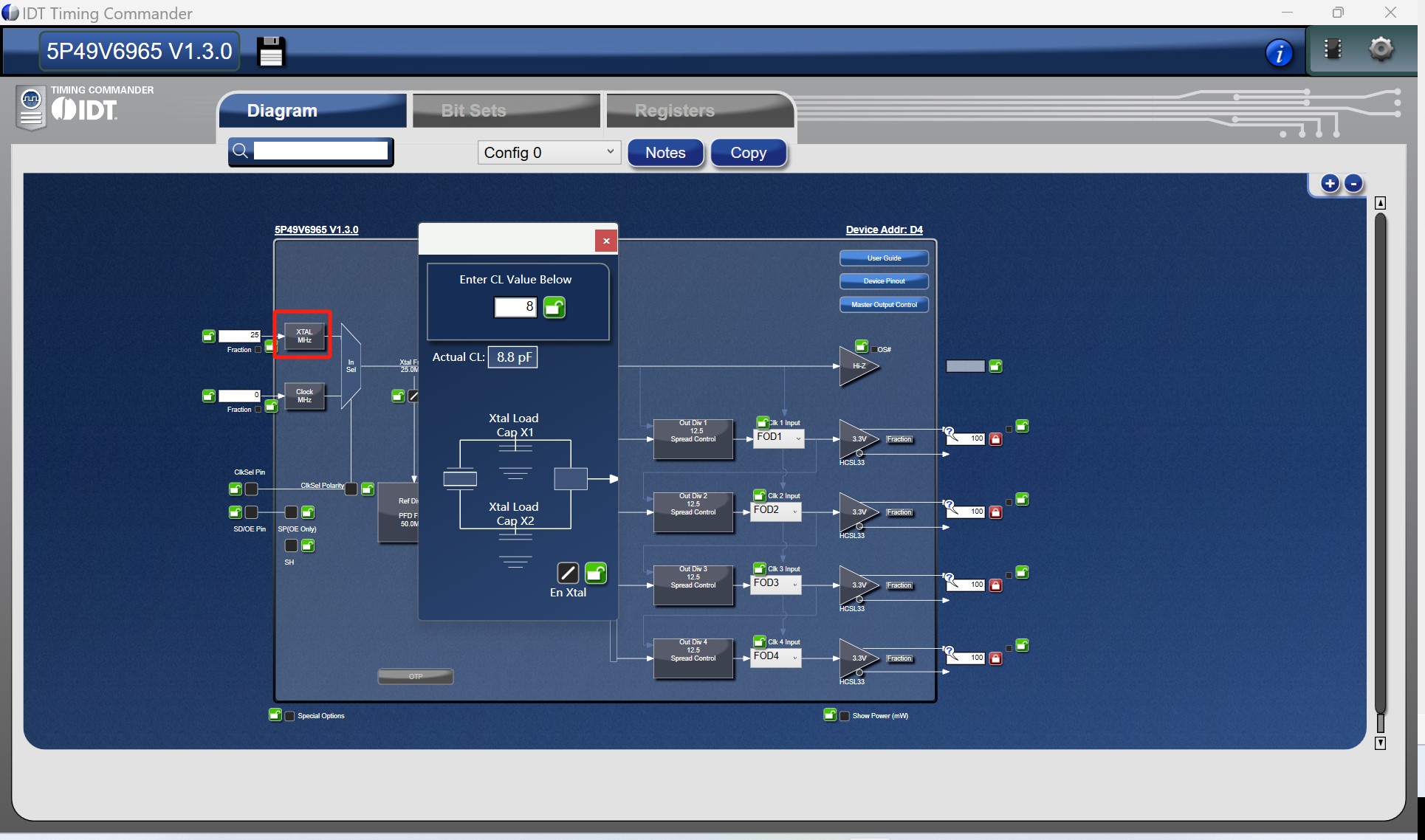This screenshot has width=1425, height=840.
Task: Click the Clock MHz block
Action: pyautogui.click(x=304, y=396)
